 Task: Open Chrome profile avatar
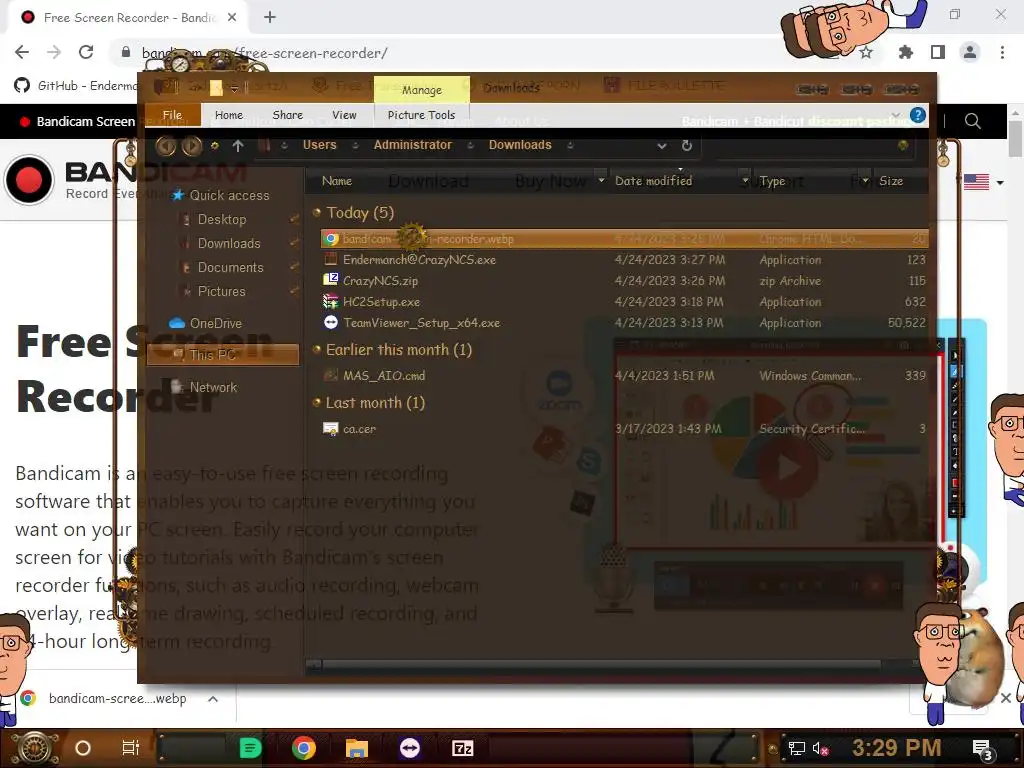pyautogui.click(x=970, y=52)
